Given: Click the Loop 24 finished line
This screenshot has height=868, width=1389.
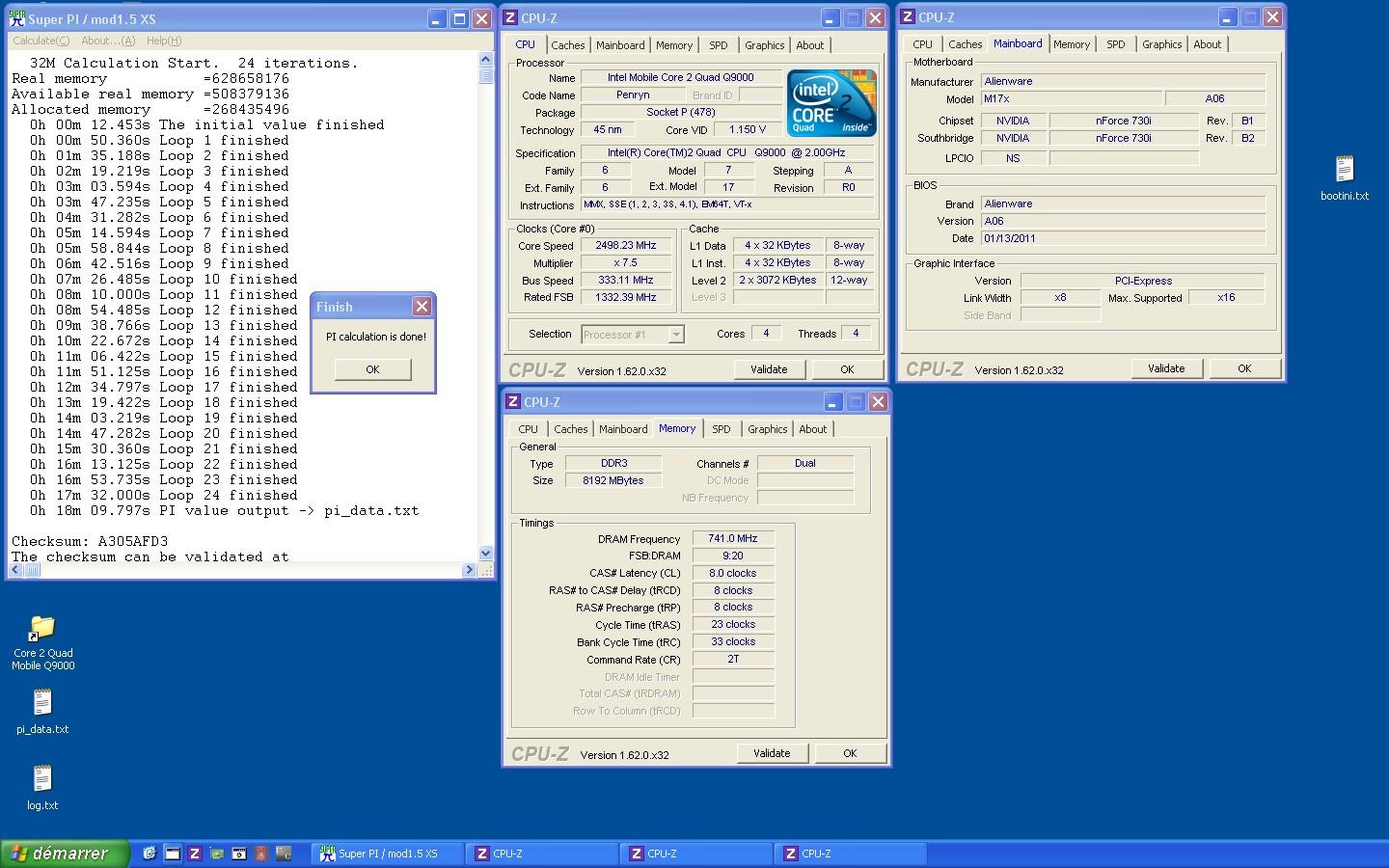Looking at the screenshot, I should [x=164, y=495].
